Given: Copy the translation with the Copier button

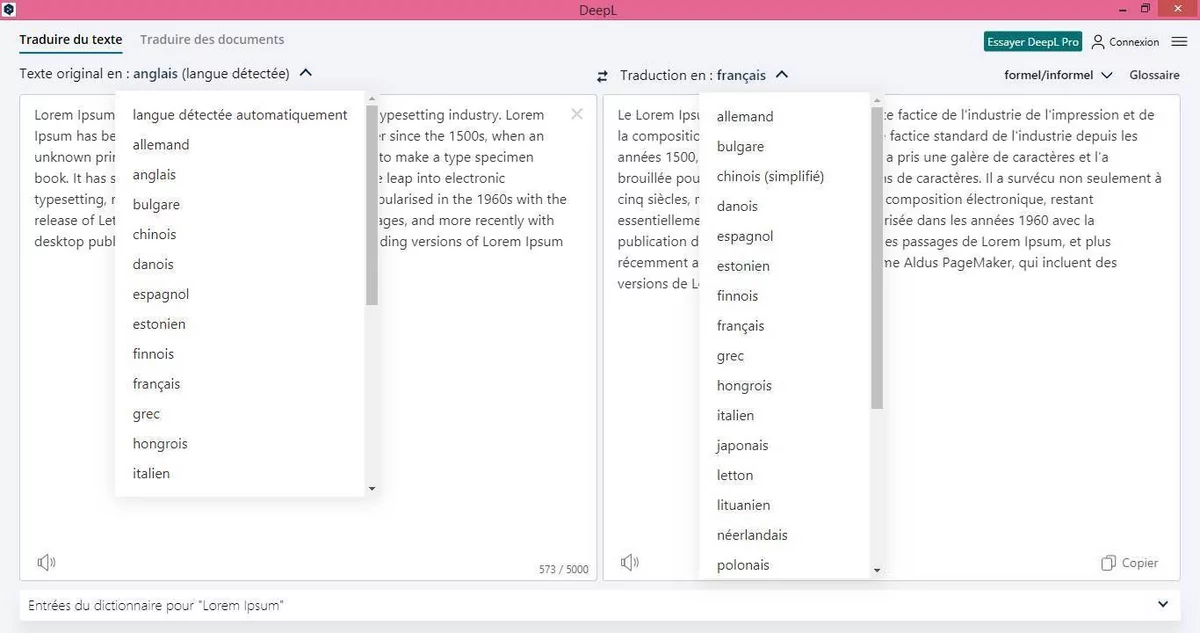Looking at the screenshot, I should click(1129, 563).
